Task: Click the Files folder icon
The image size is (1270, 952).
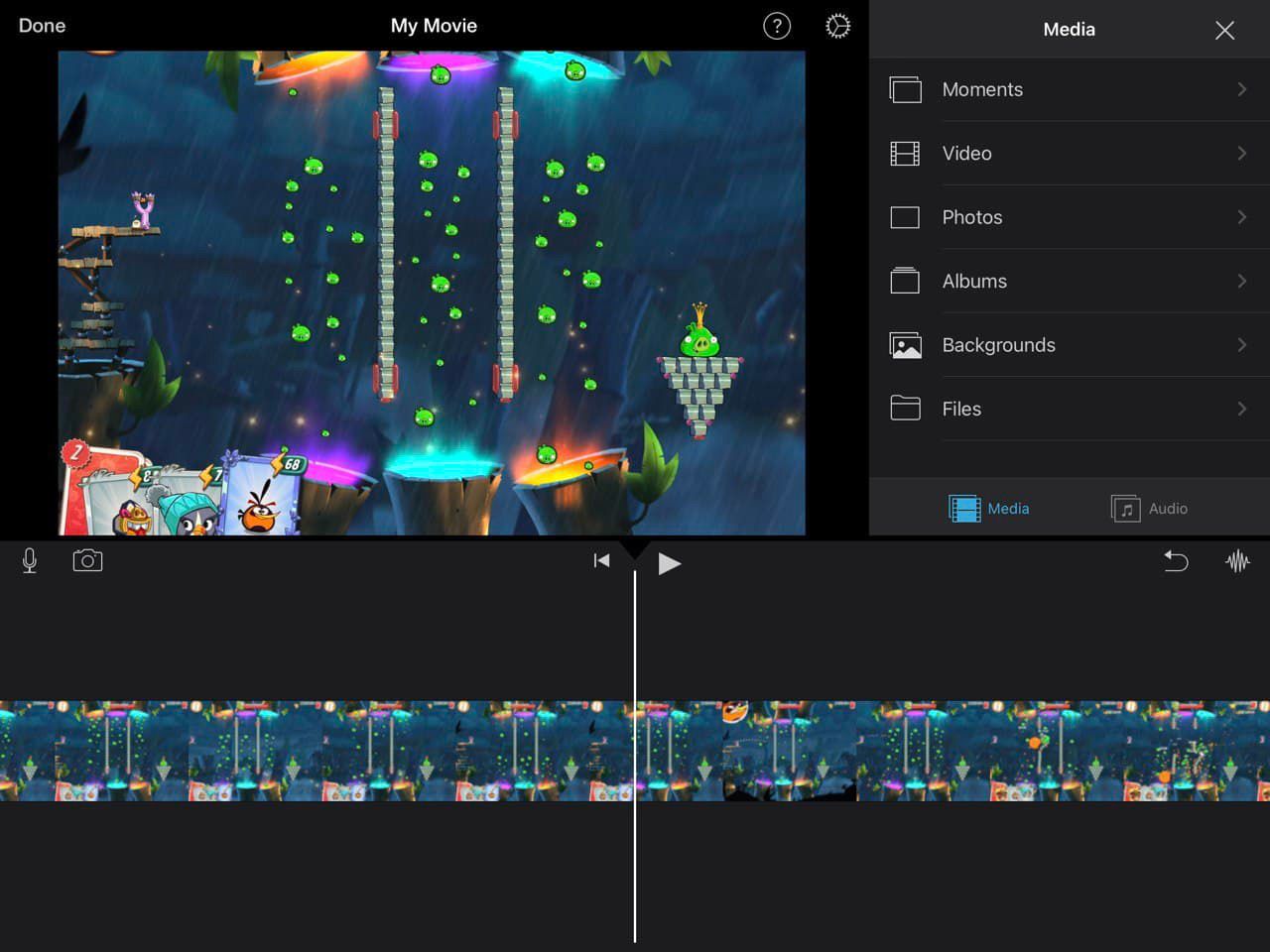Action: (x=905, y=409)
